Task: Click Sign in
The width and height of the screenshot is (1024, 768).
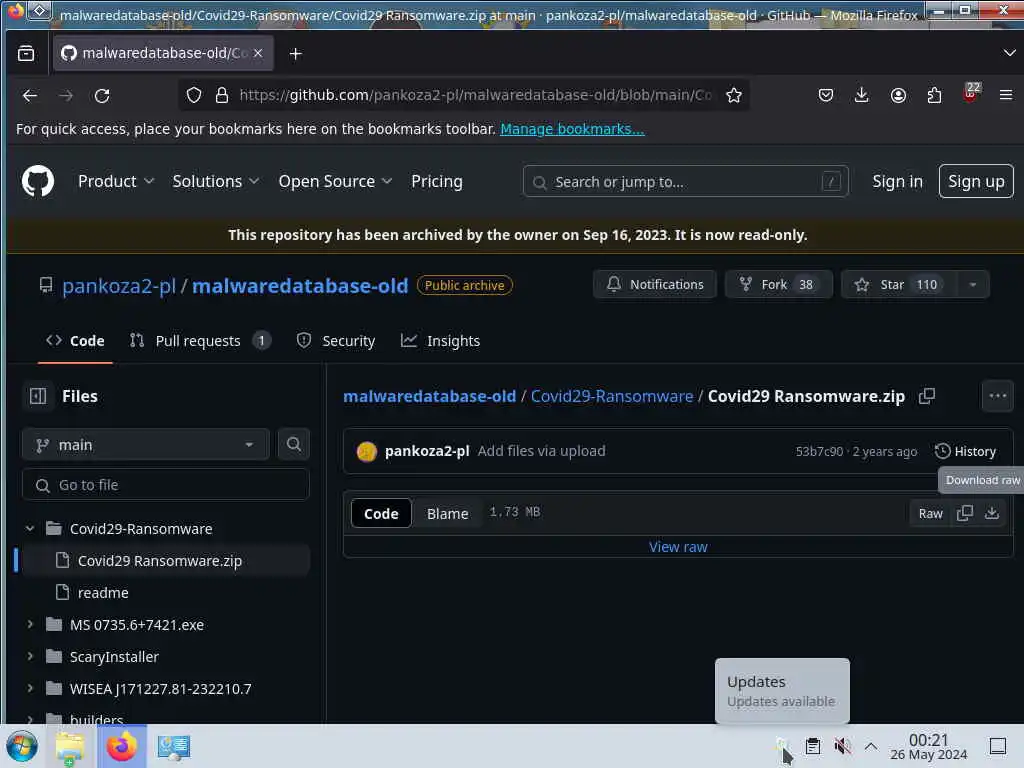Action: (897, 181)
